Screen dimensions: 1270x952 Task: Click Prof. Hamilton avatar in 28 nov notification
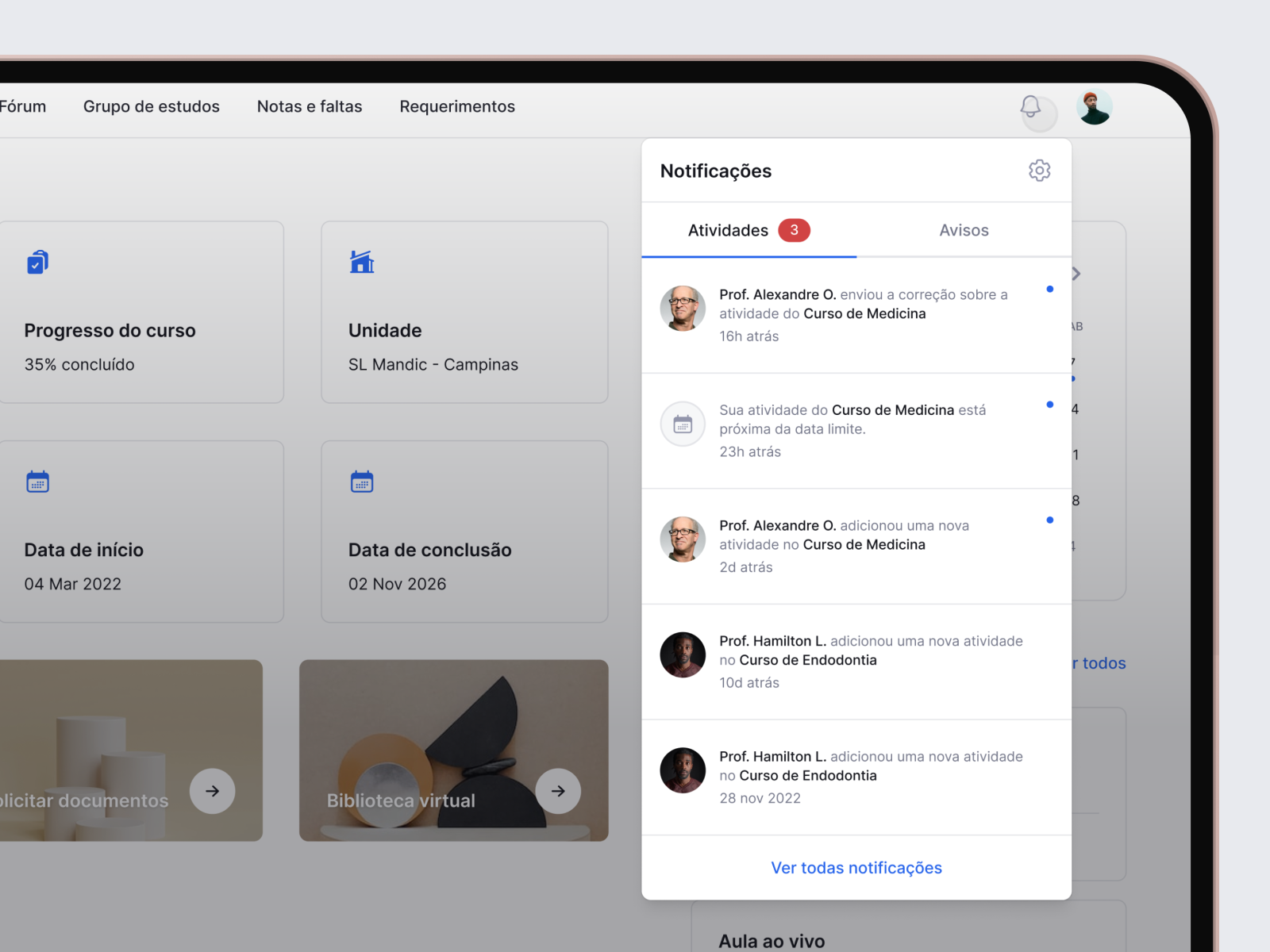(683, 770)
